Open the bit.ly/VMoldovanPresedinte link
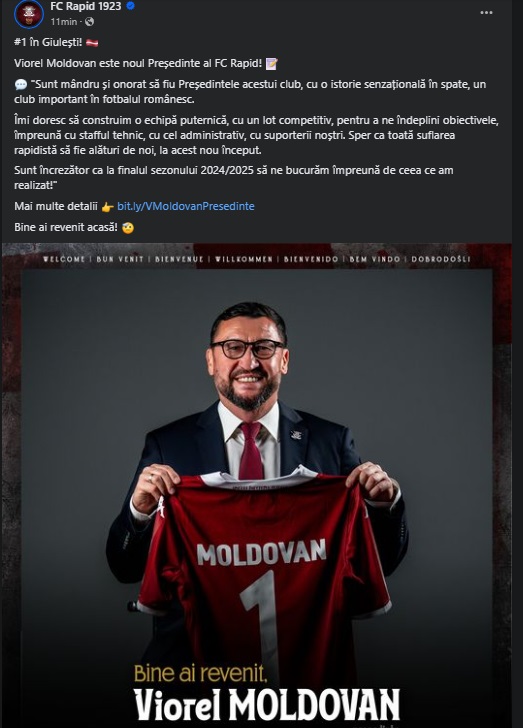This screenshot has width=523, height=728. (186, 206)
